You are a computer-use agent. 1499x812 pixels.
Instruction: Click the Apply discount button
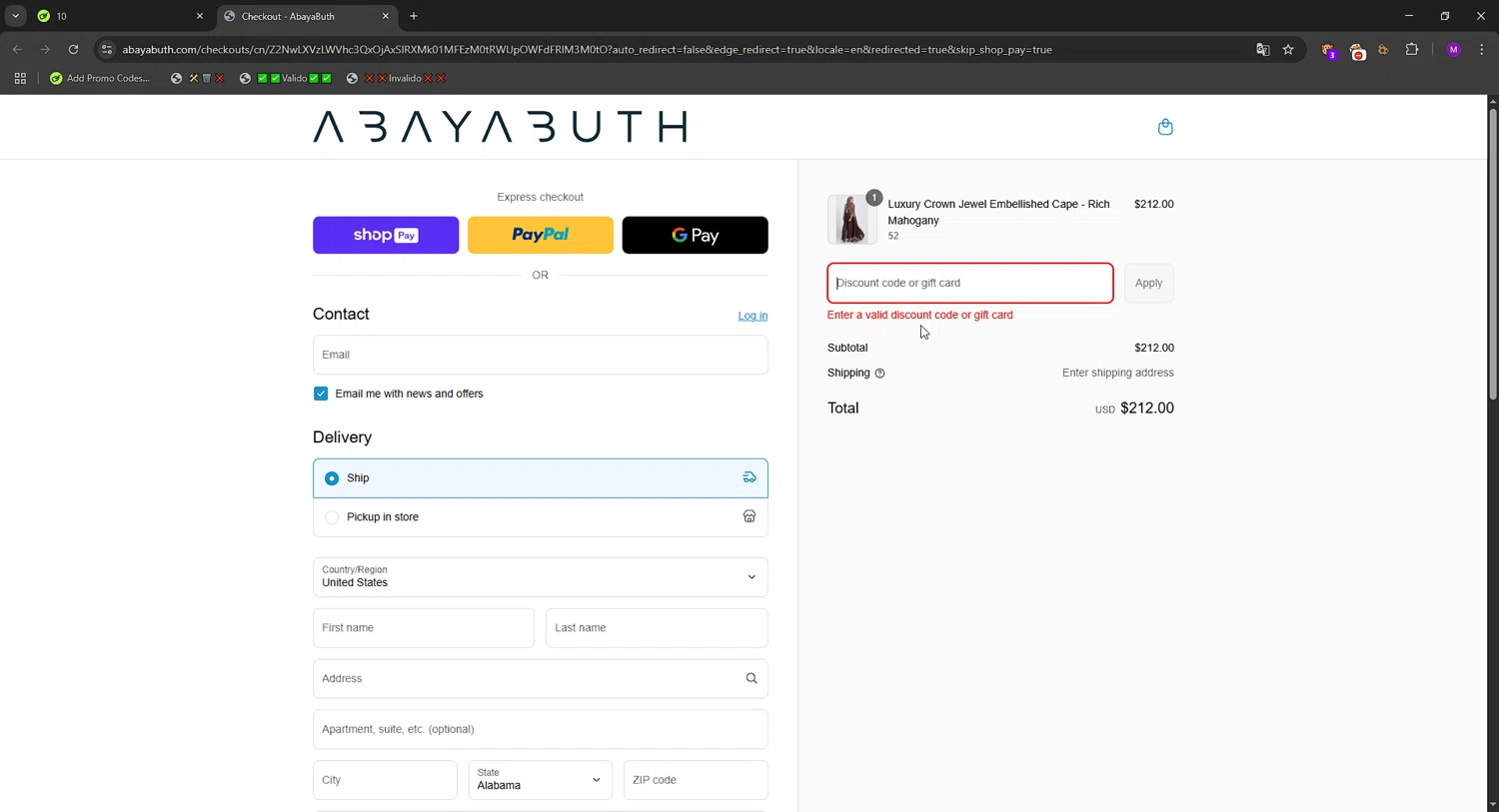click(1149, 283)
